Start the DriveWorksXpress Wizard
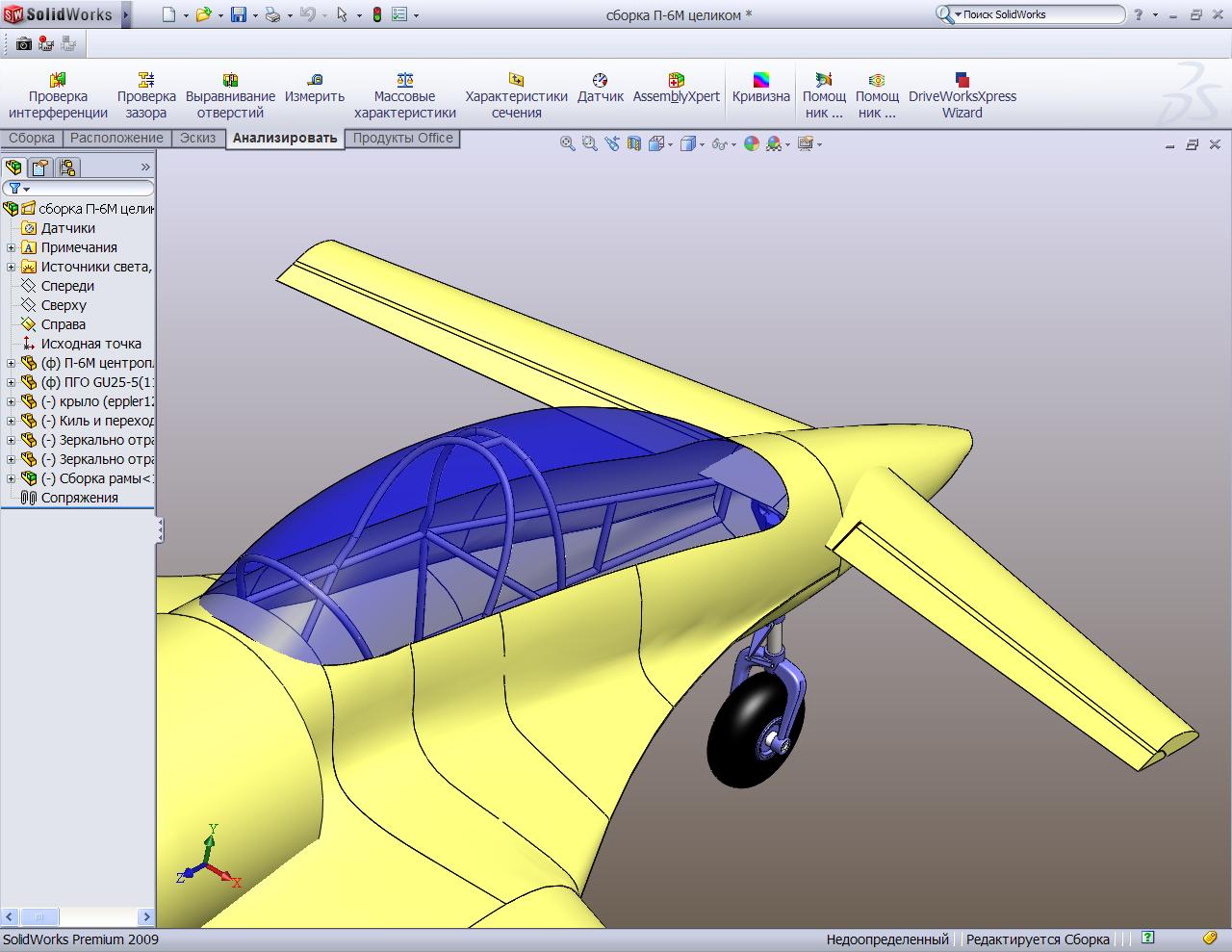This screenshot has height=952, width=1232. click(962, 95)
